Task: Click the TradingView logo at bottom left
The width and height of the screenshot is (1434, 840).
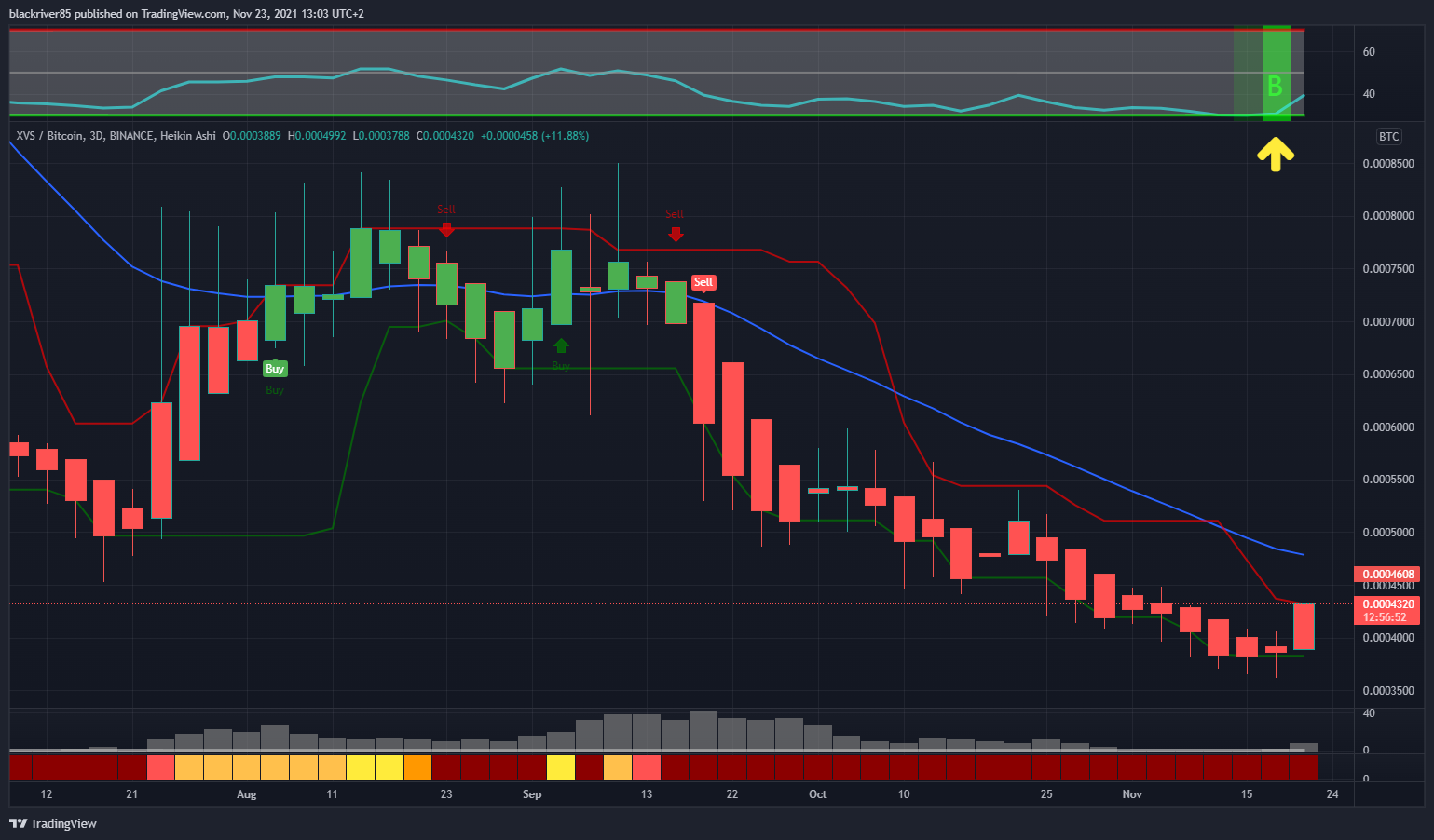Action: click(x=53, y=823)
